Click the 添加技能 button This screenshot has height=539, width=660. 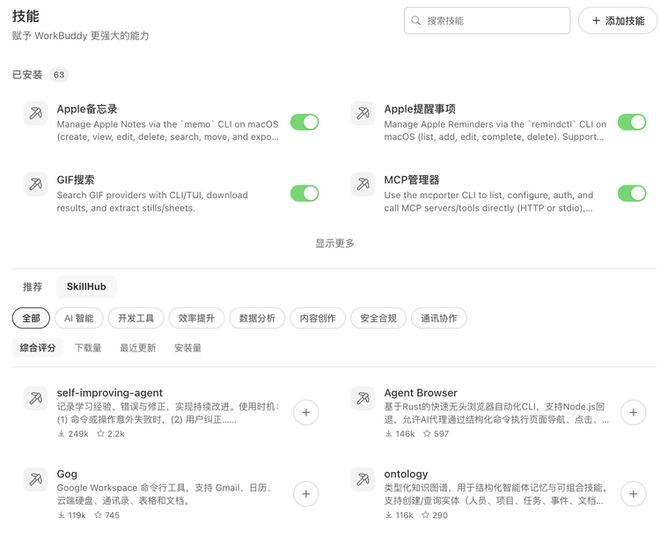[x=618, y=21]
